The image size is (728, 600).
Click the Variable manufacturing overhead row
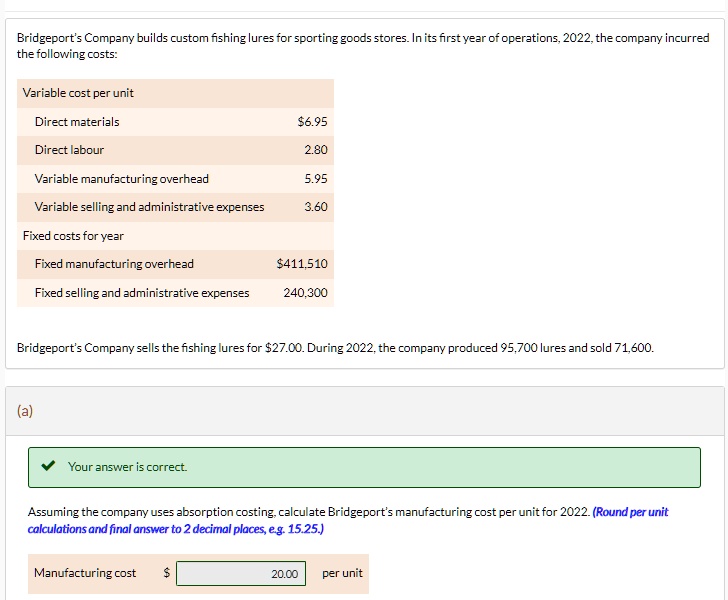point(176,179)
